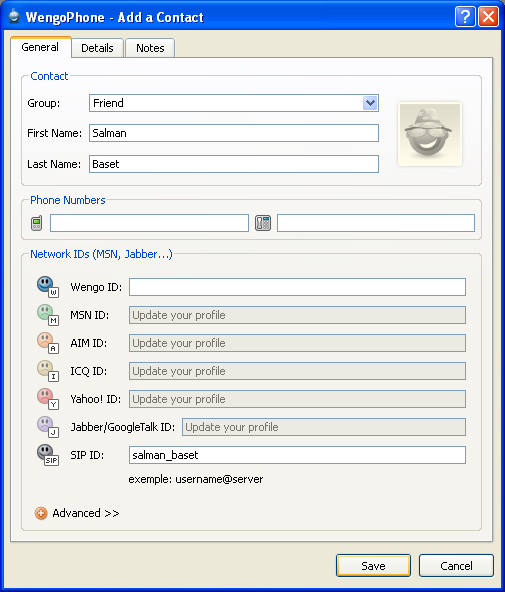Click the contact avatar picture

point(430,134)
